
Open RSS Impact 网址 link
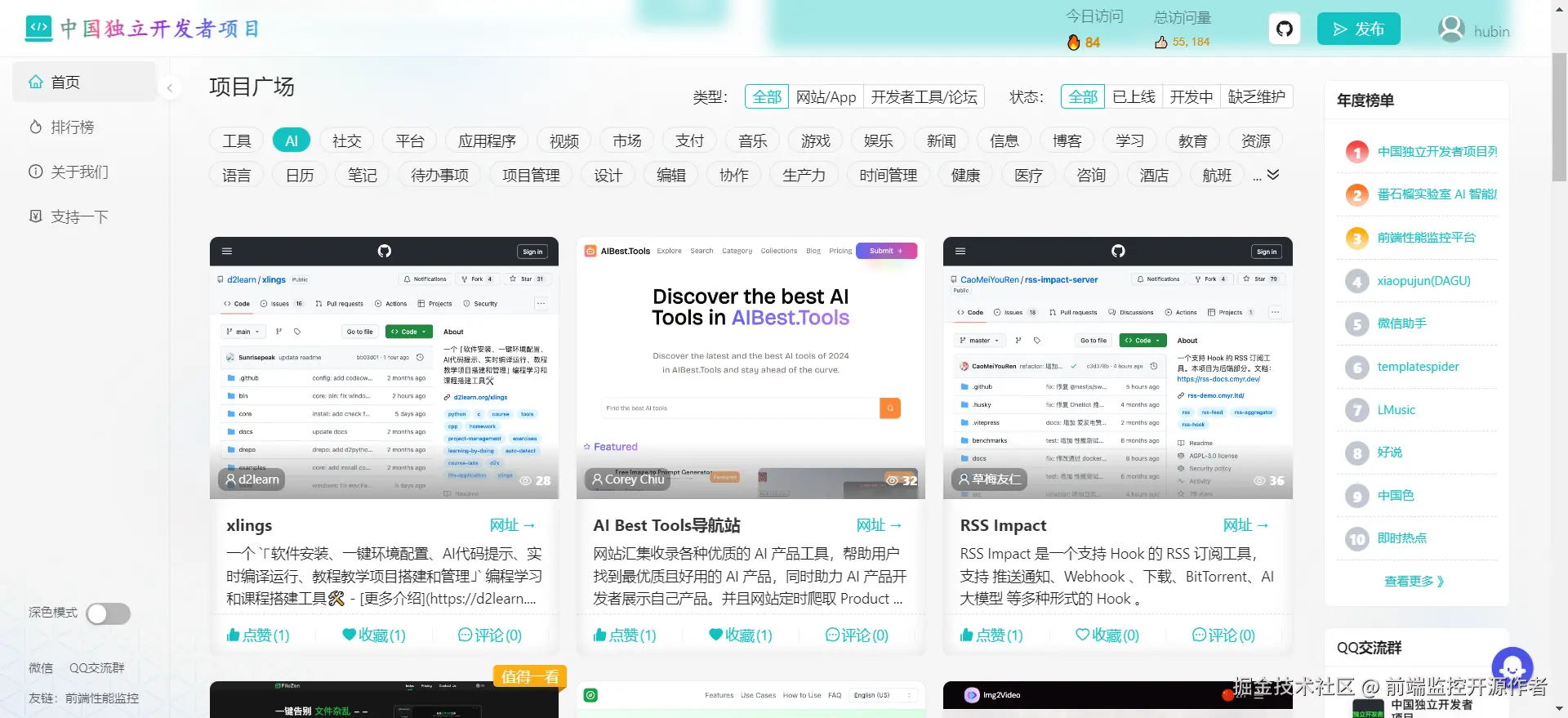click(1245, 525)
